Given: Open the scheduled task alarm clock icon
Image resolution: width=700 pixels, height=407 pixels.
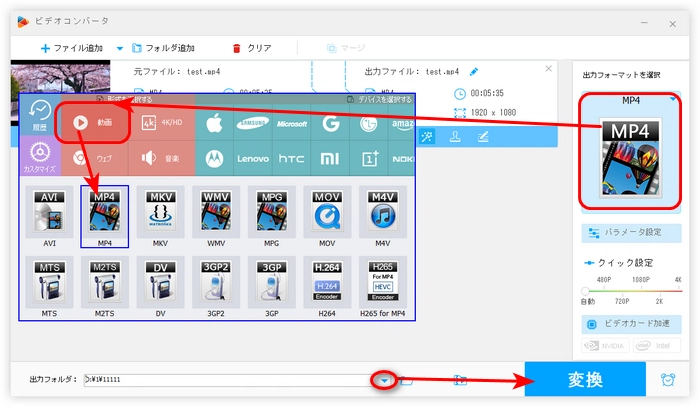Looking at the screenshot, I should coord(667,380).
